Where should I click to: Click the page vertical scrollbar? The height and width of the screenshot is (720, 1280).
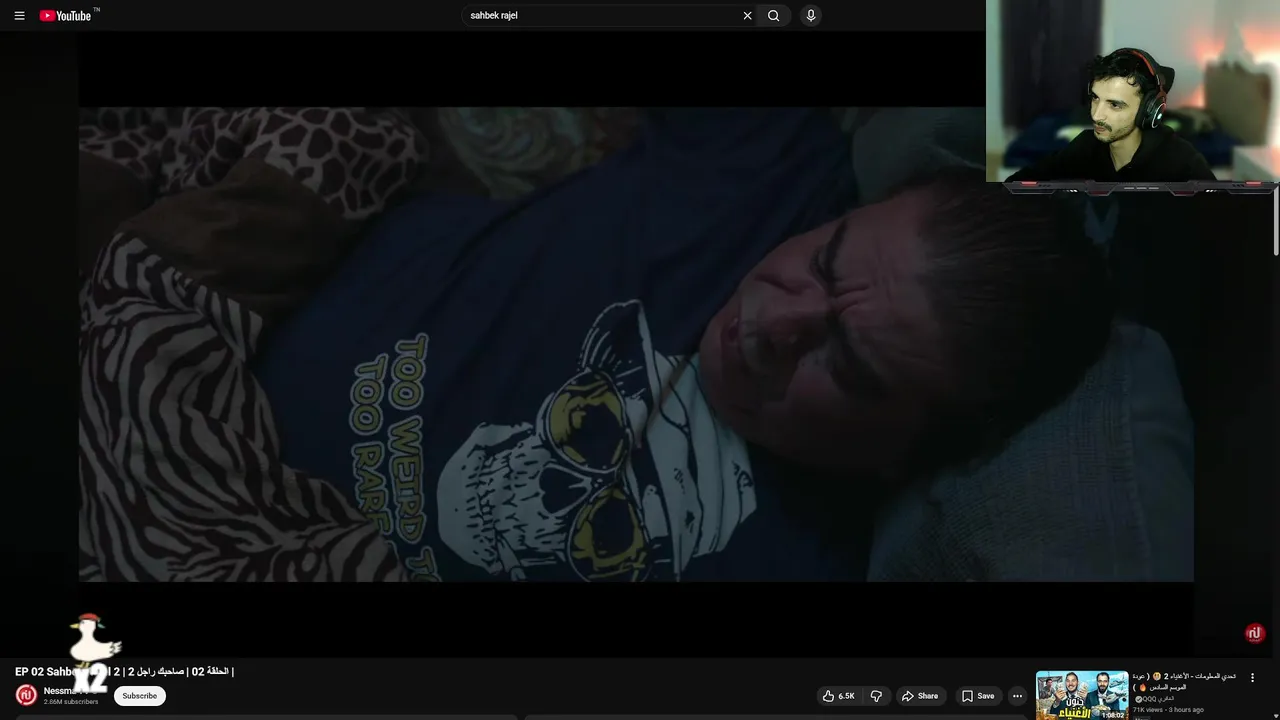(x=1276, y=220)
